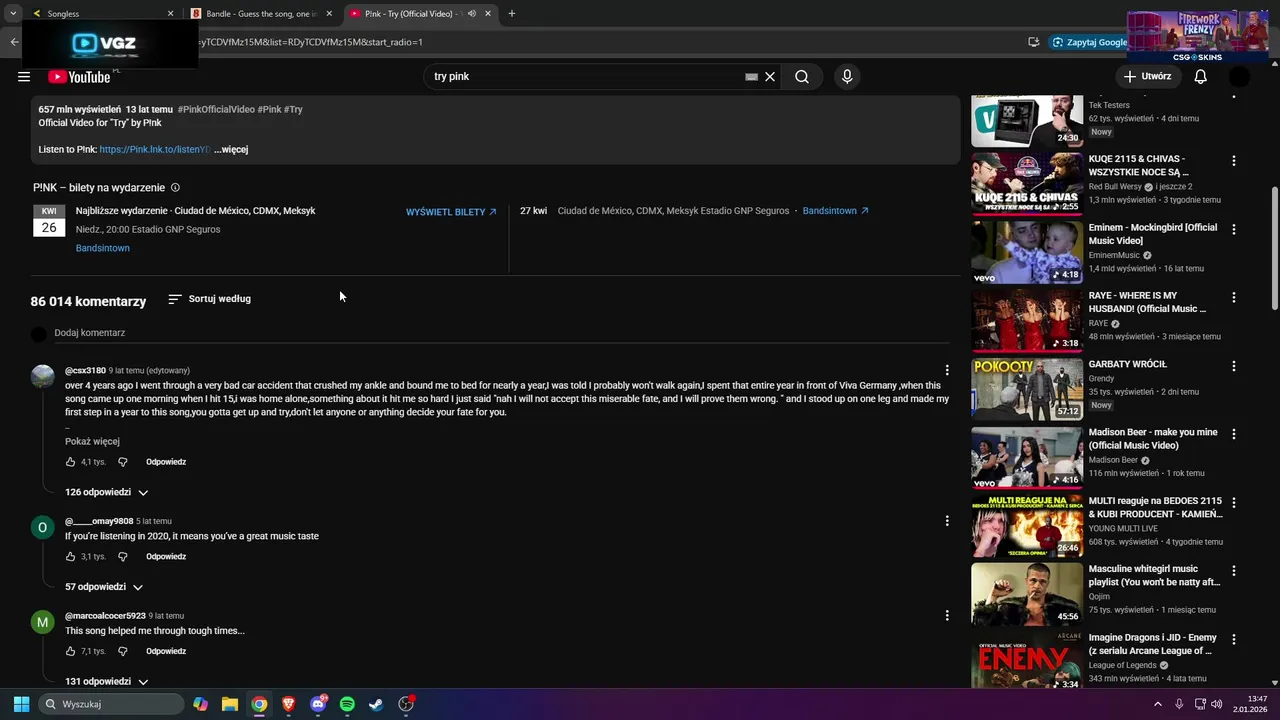Click the info icon next to bilety na wydarzenie
Screen dimensions: 1280x720
[175, 188]
